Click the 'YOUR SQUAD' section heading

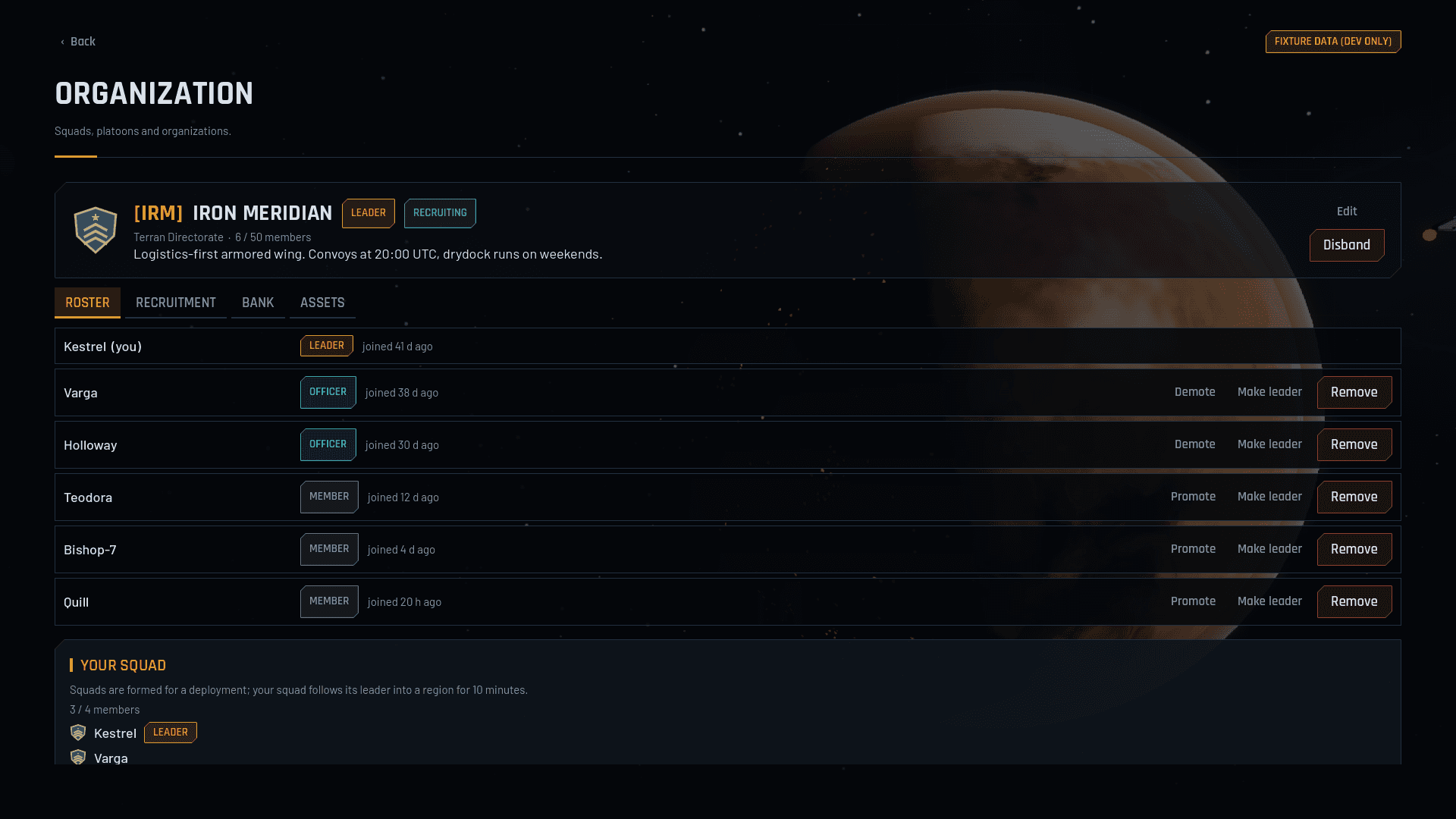point(123,665)
